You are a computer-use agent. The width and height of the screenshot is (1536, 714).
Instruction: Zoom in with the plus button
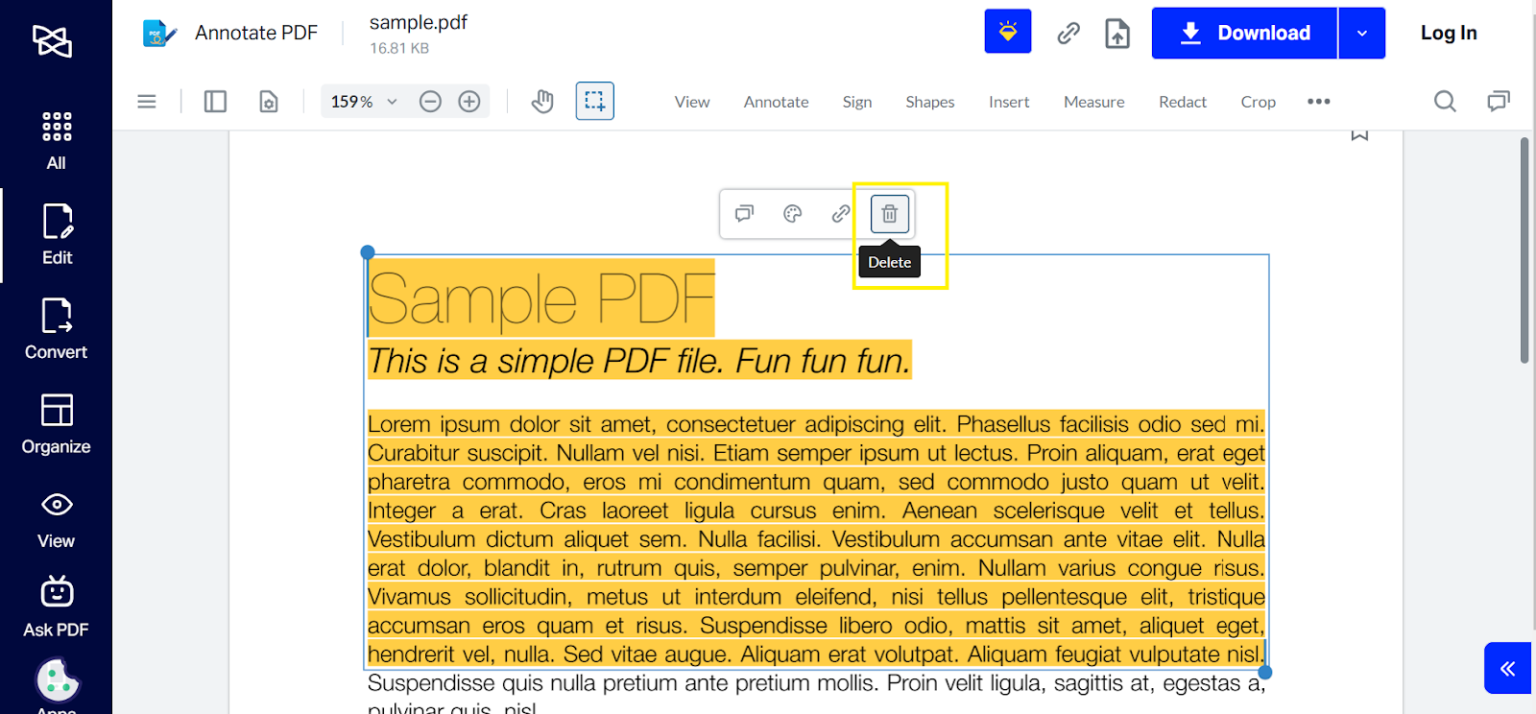point(469,100)
